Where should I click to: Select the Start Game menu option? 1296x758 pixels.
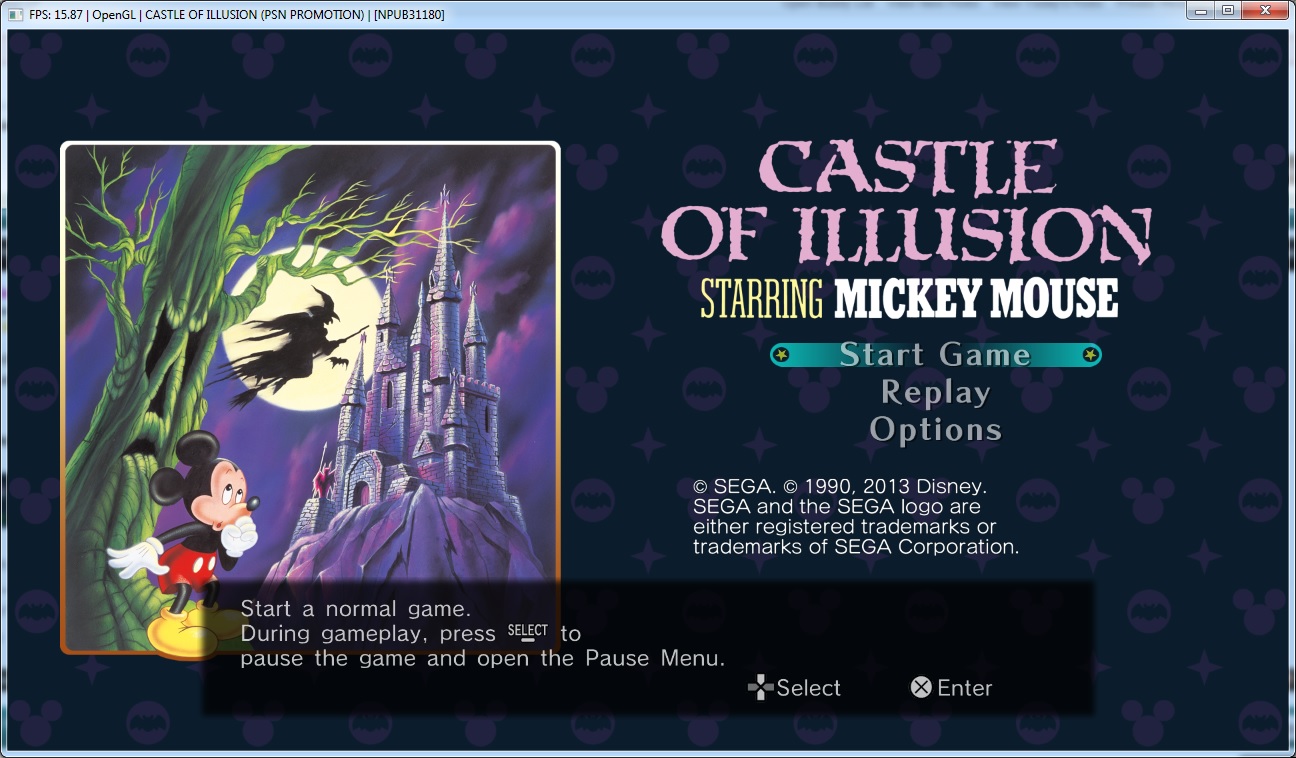coord(936,355)
